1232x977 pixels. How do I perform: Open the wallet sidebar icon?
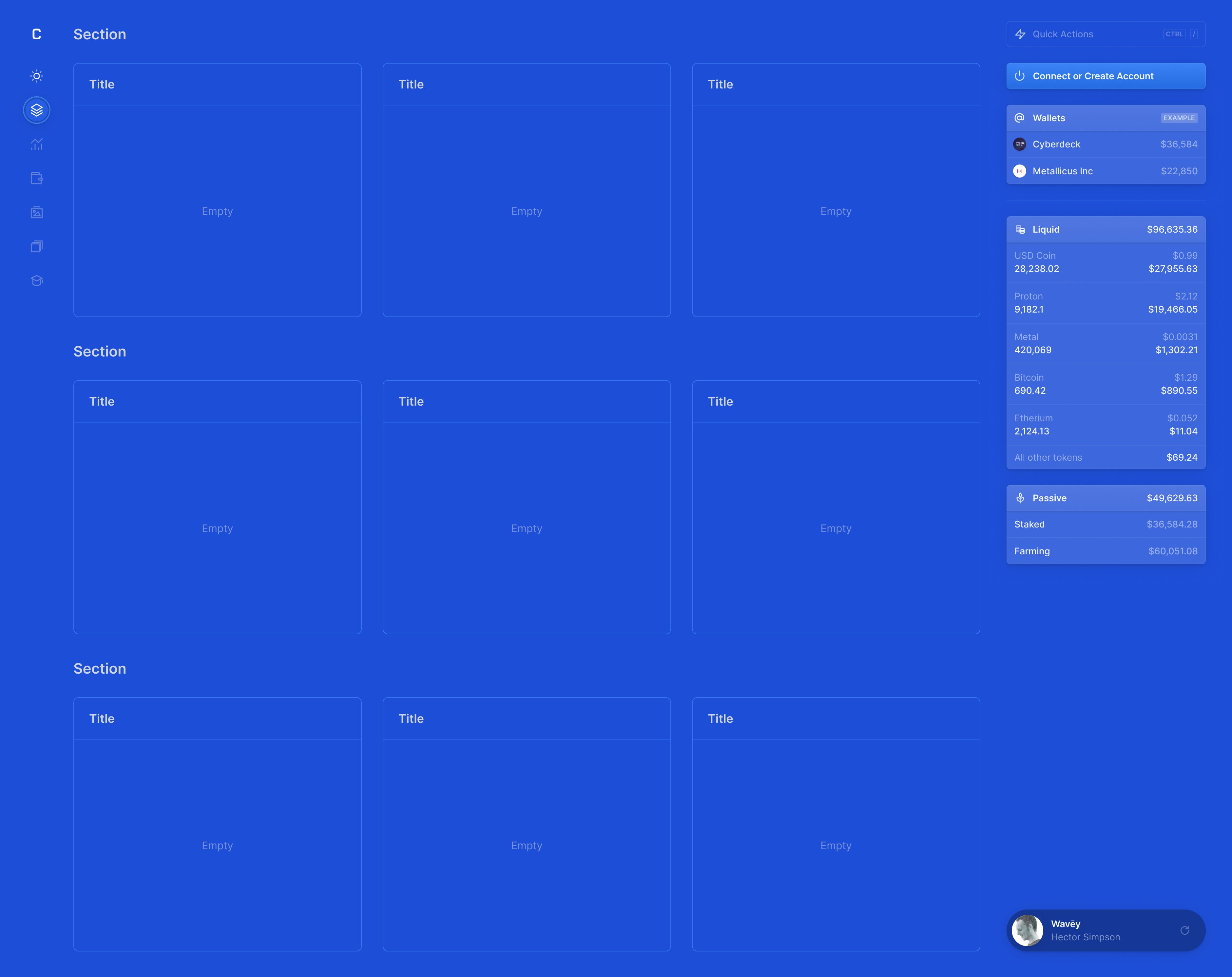click(37, 178)
